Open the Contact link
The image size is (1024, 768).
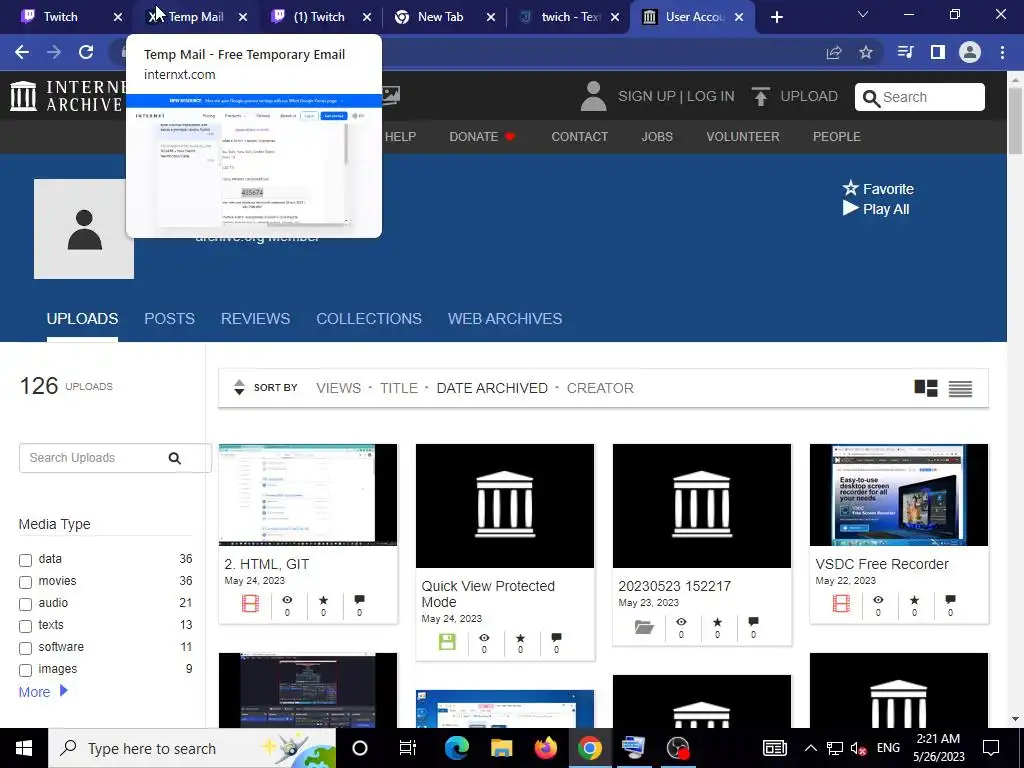(579, 136)
